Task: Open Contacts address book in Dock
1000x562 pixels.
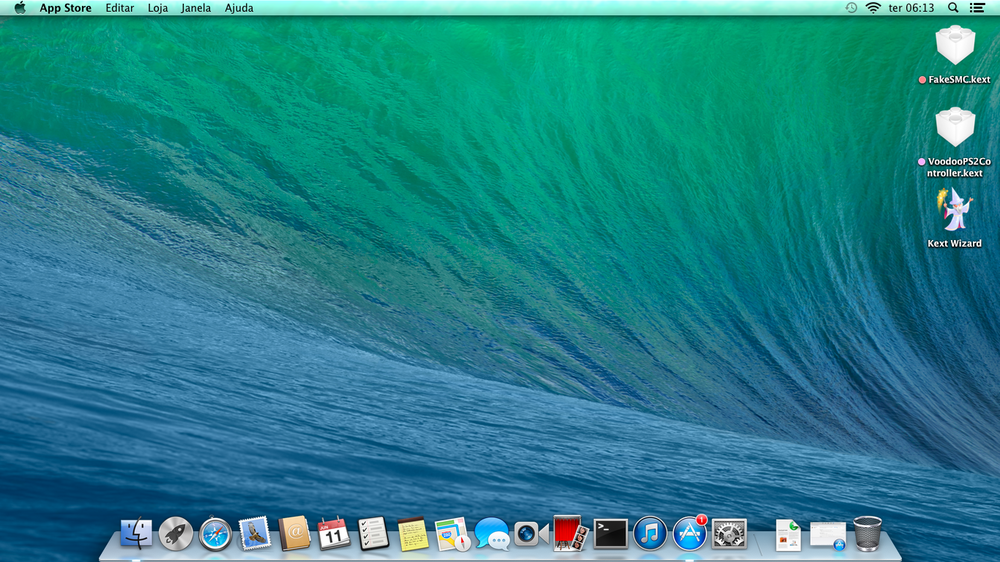Action: [x=295, y=533]
